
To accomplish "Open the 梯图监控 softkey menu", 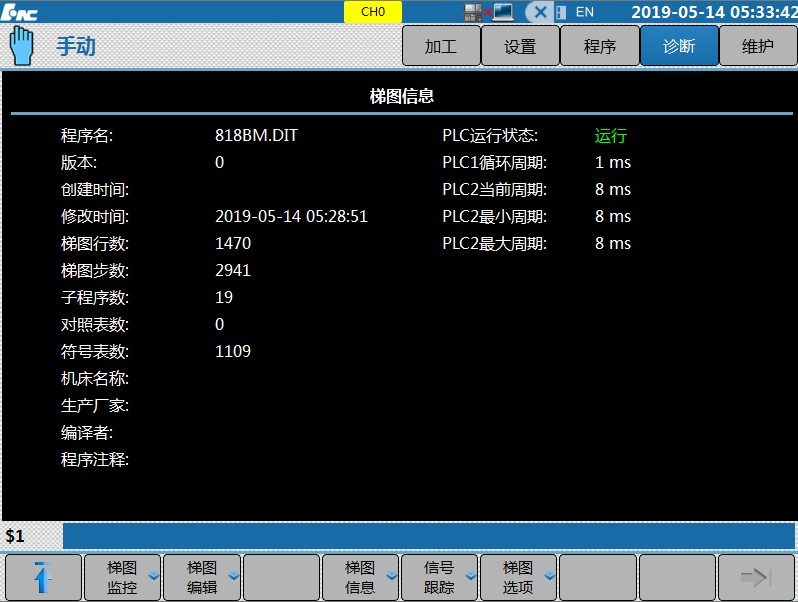I will 123,577.
